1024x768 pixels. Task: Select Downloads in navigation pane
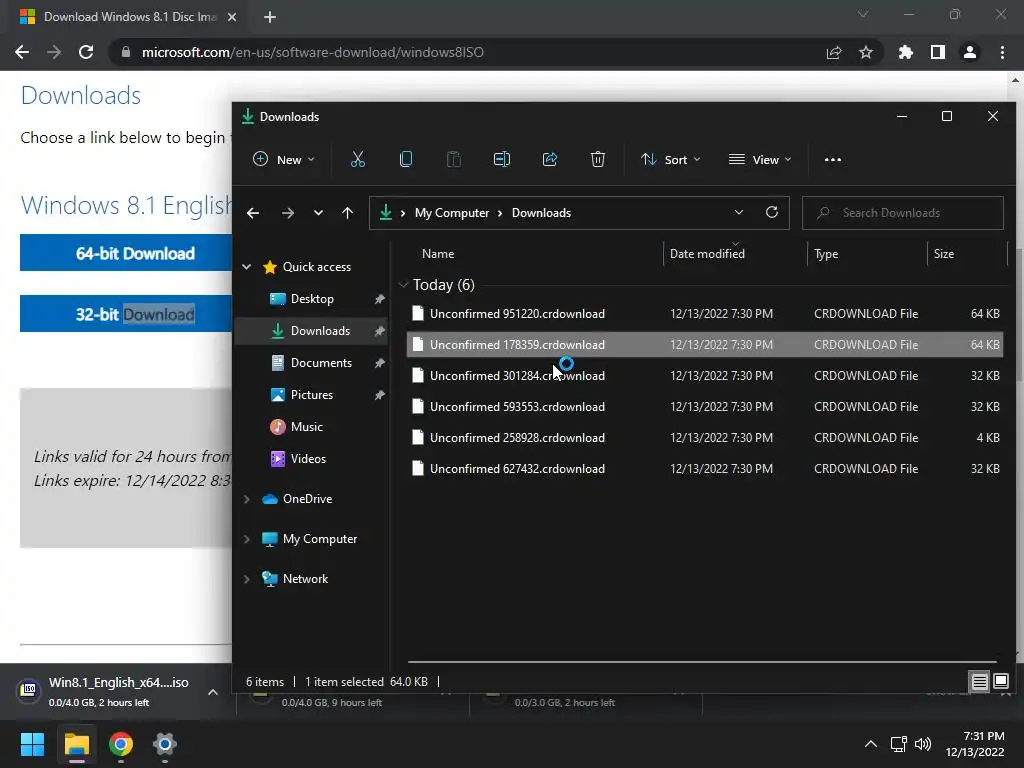coord(312,330)
